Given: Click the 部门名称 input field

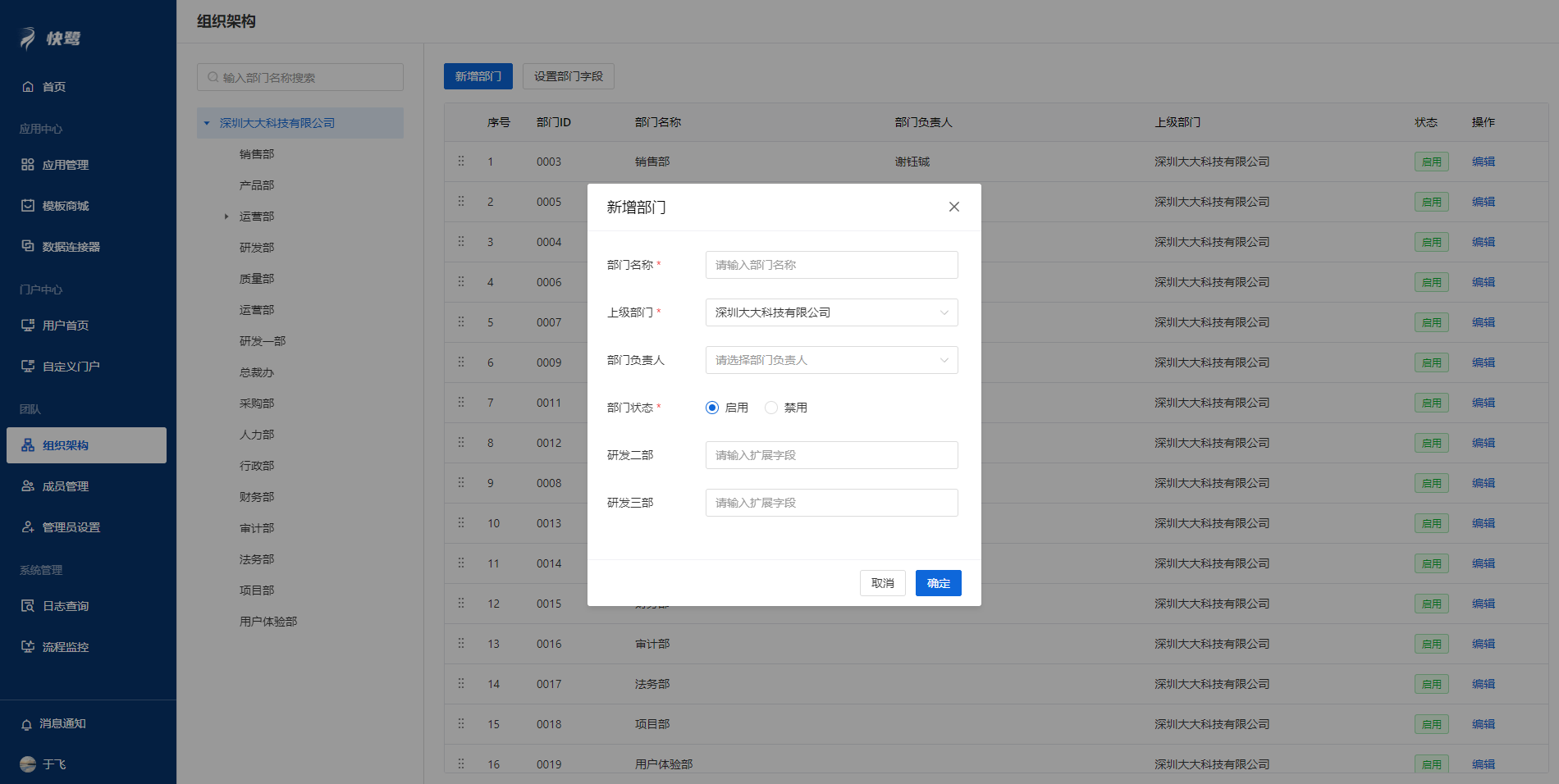Looking at the screenshot, I should coord(831,265).
